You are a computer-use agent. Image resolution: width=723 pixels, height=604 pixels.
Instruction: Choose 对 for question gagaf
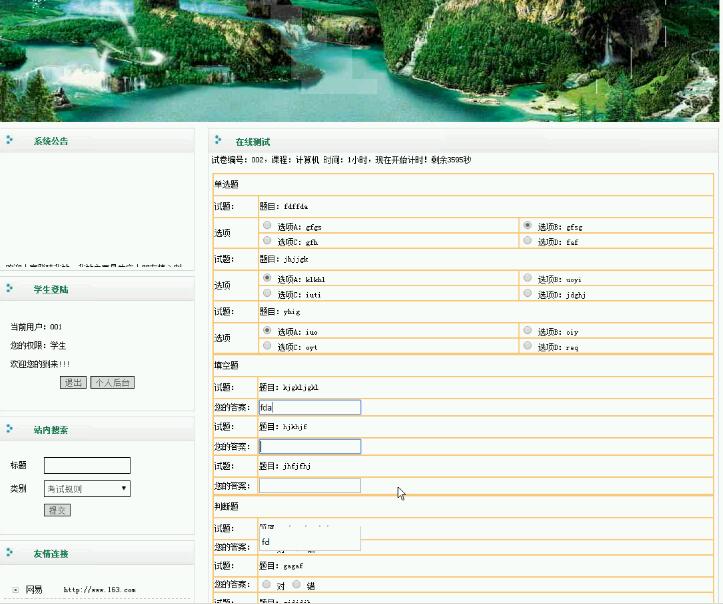(x=267, y=585)
